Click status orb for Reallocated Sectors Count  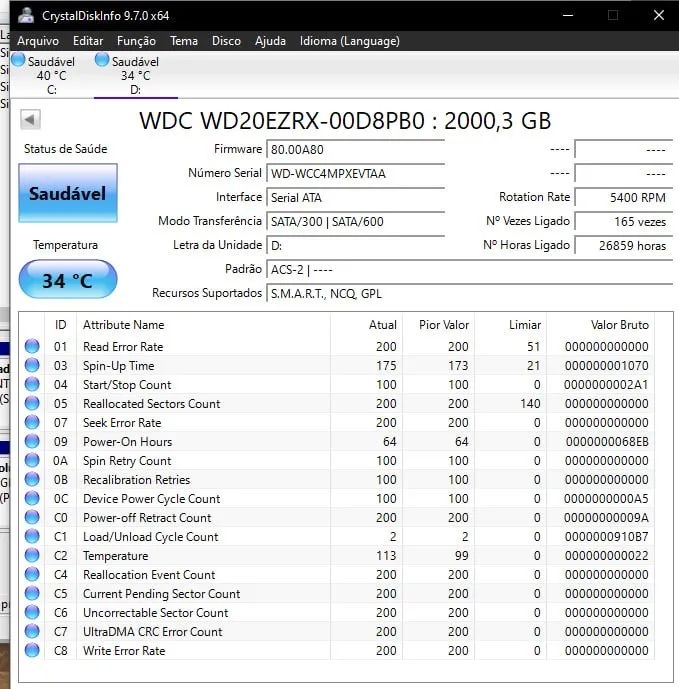tap(32, 403)
